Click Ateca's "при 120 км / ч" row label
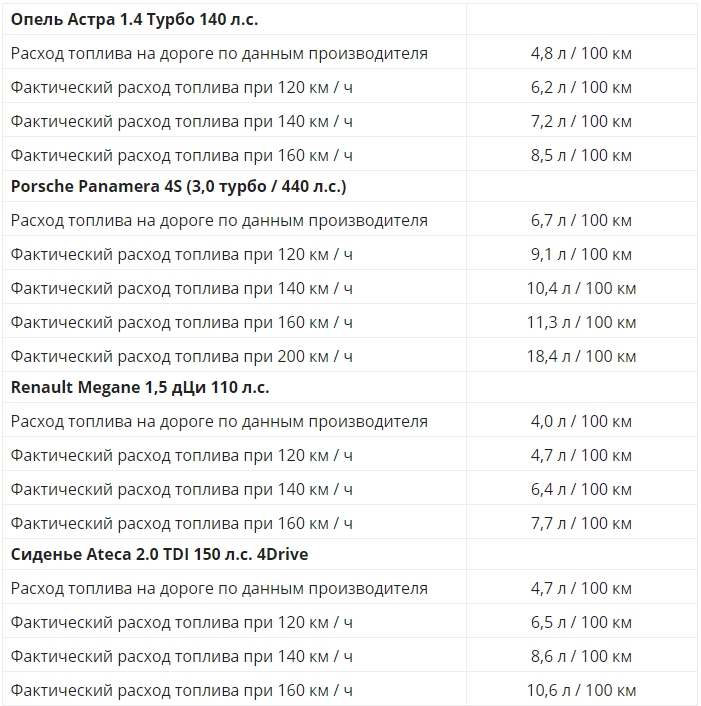Viewport: 701px width, 706px height. [181, 622]
